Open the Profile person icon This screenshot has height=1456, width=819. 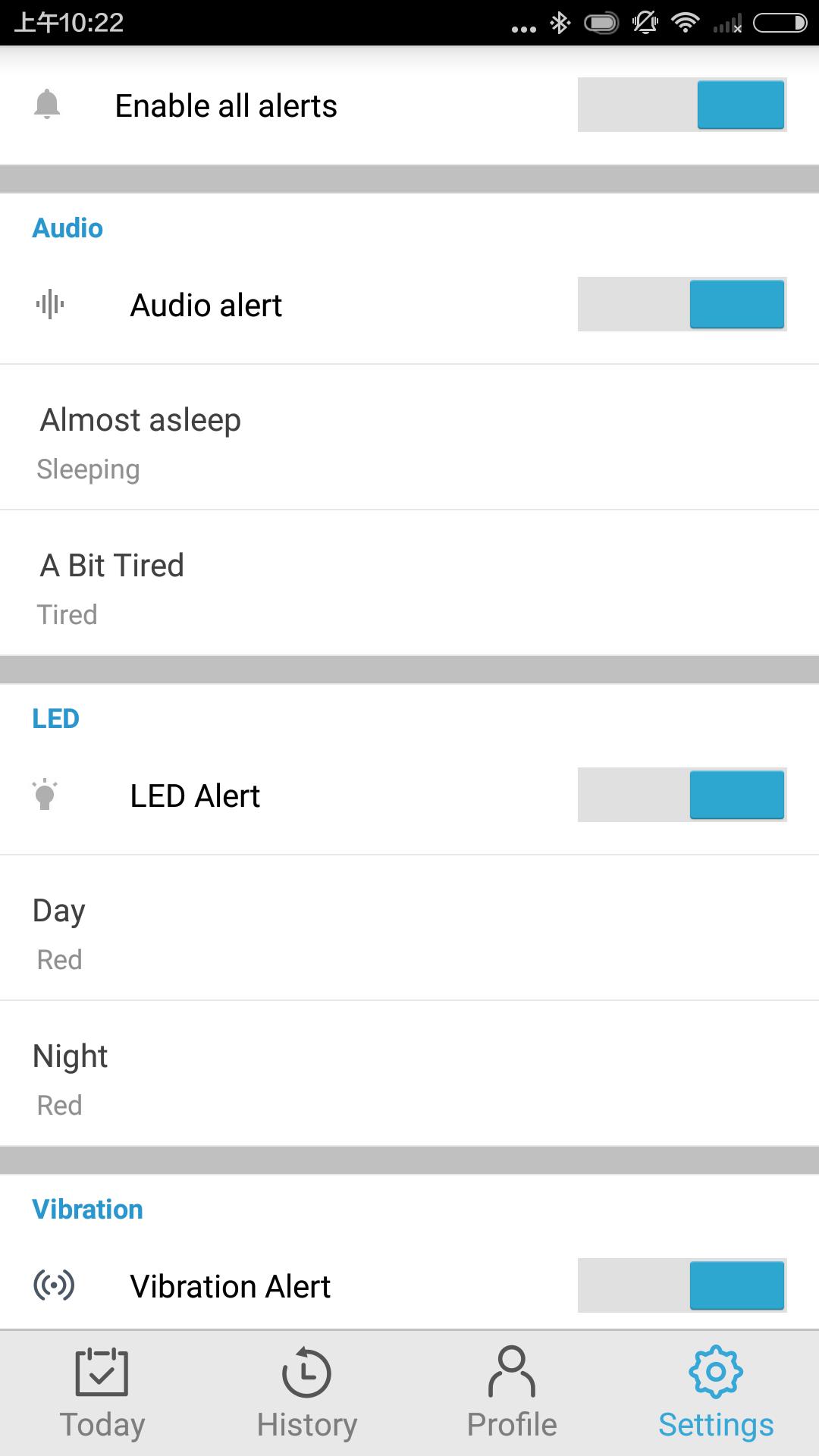(x=512, y=1371)
